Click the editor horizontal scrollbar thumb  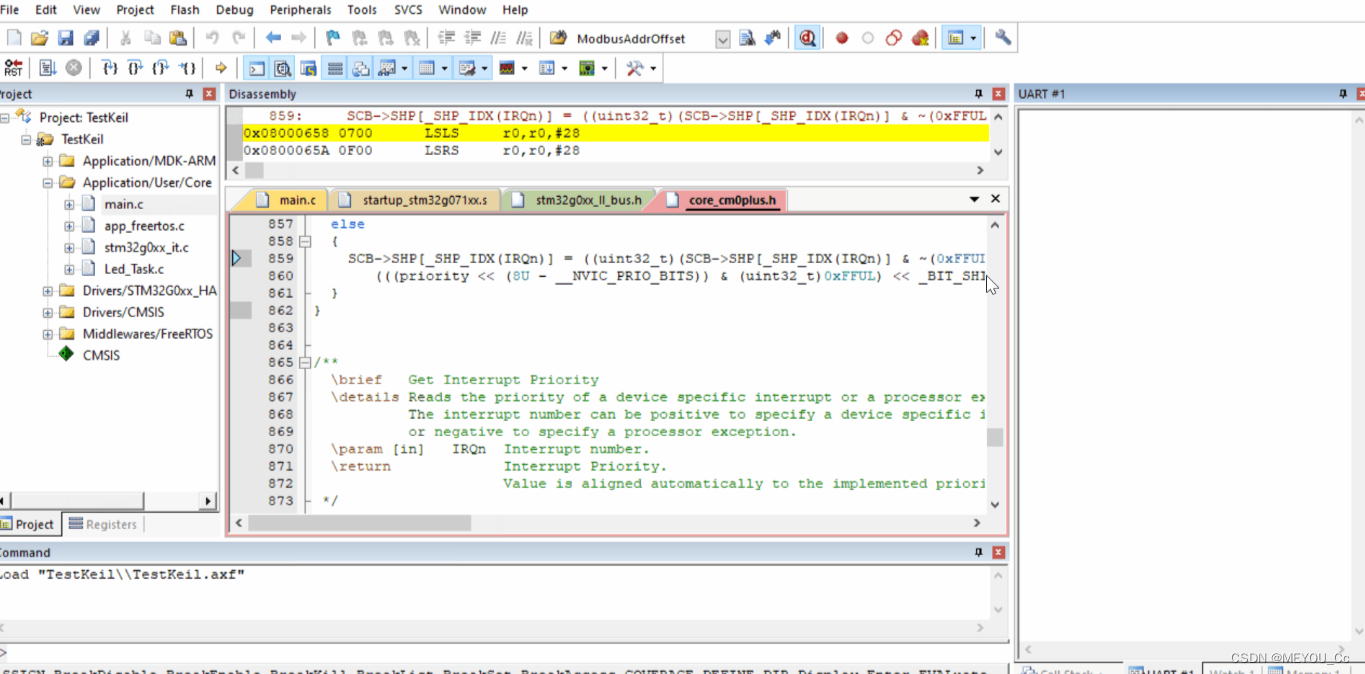point(359,522)
